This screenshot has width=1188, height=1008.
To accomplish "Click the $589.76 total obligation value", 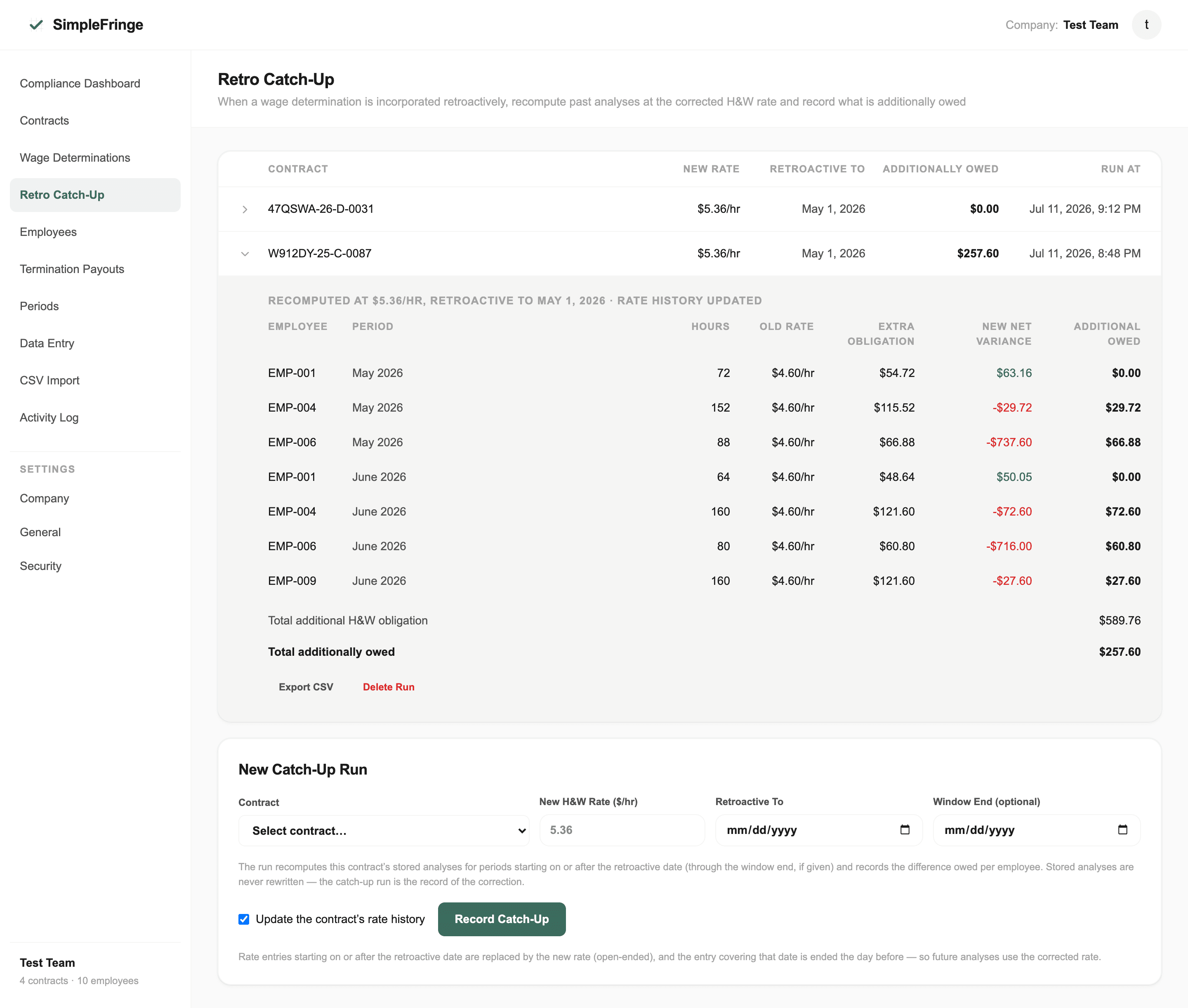I will [x=1120, y=621].
